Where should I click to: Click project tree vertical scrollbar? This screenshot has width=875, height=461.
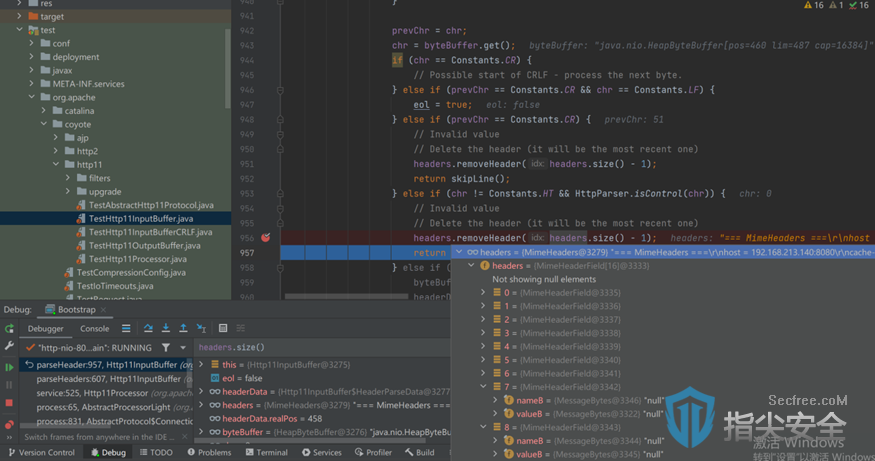(x=227, y=68)
